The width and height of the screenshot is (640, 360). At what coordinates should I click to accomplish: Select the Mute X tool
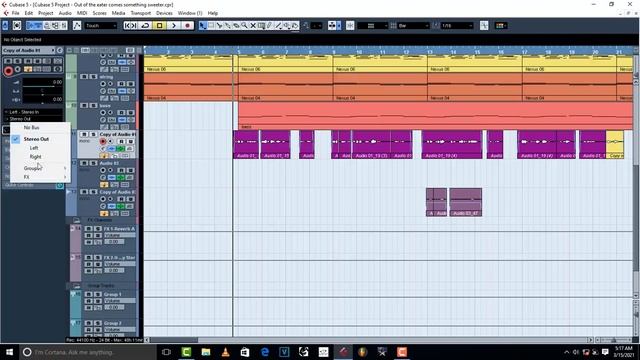click(x=253, y=26)
